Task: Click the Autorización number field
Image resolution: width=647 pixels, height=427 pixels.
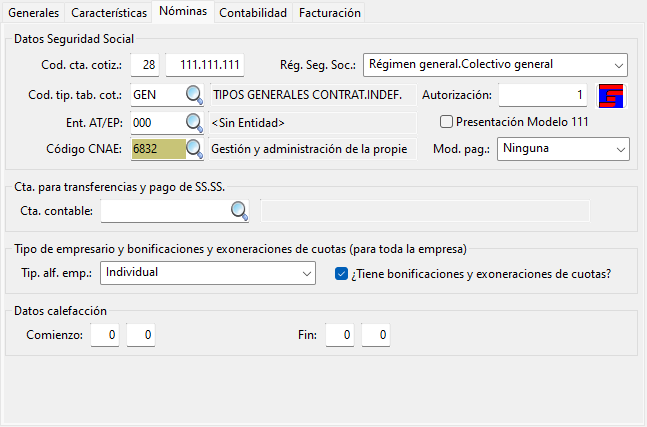Action: tap(543, 95)
